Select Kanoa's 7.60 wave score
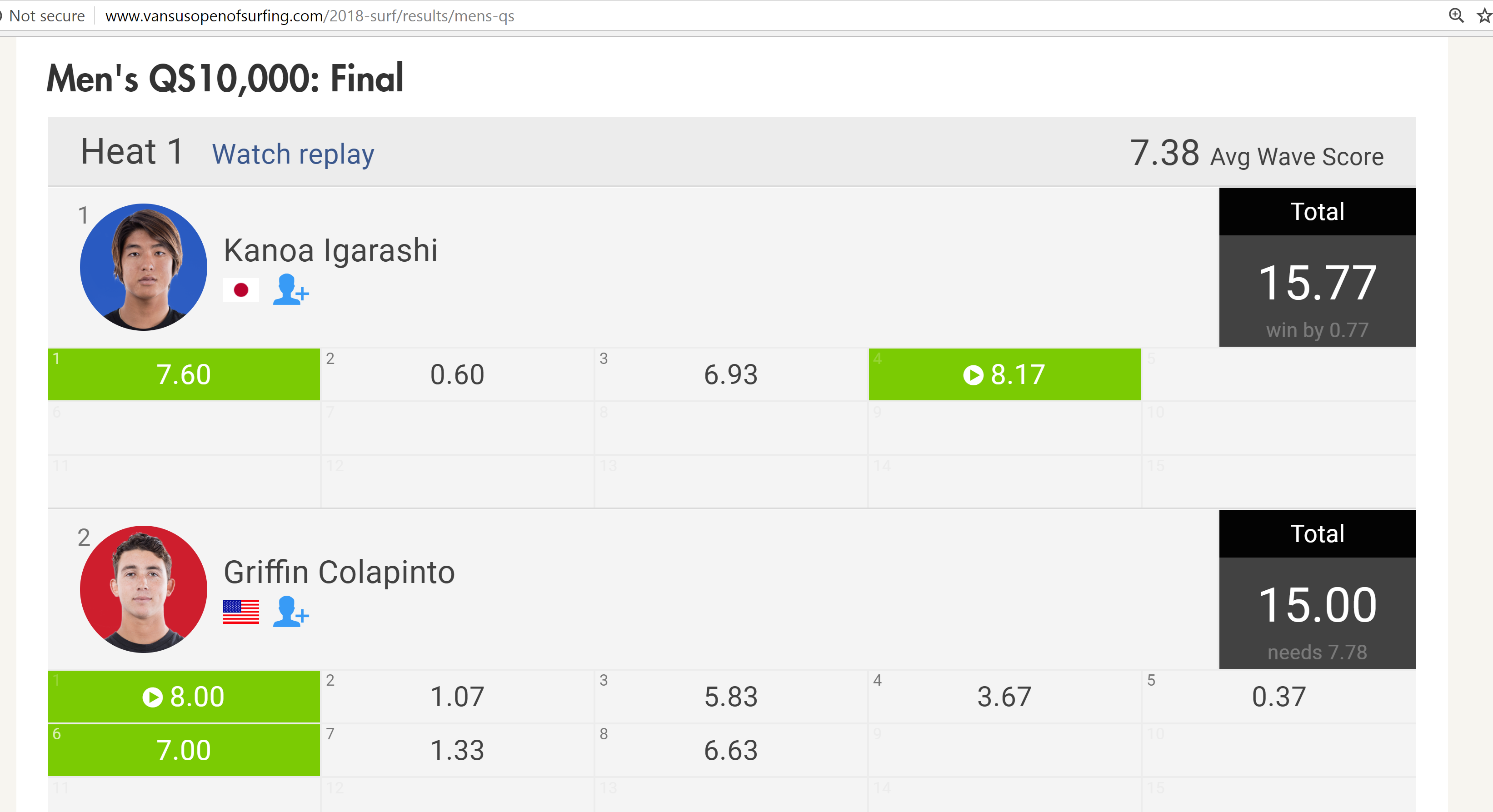Viewport: 1493px width, 812px height. coord(184,375)
